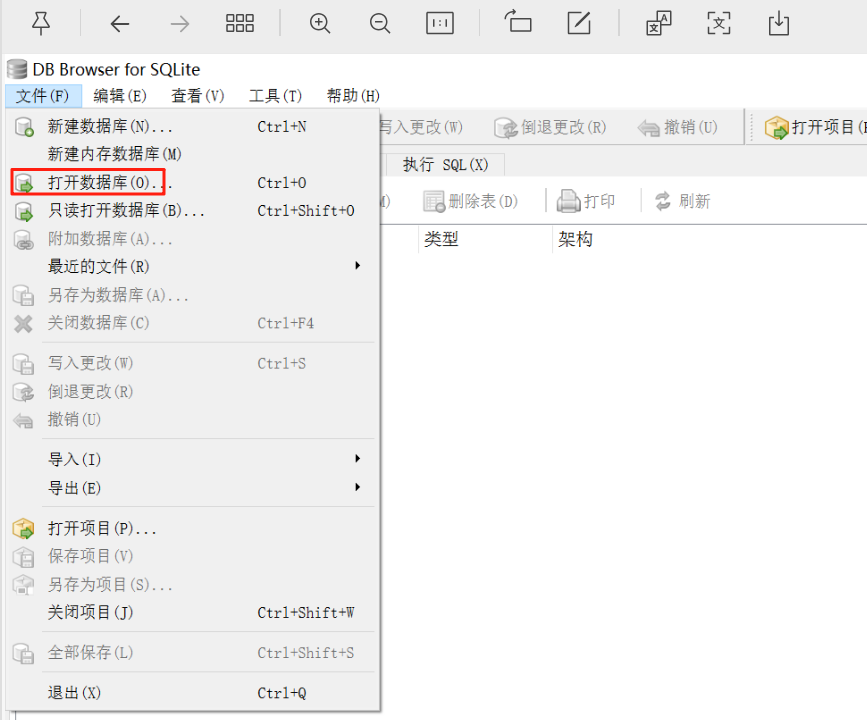Zoom out with the magnifier minus icon
Image resolution: width=867 pixels, height=720 pixels.
[380, 24]
